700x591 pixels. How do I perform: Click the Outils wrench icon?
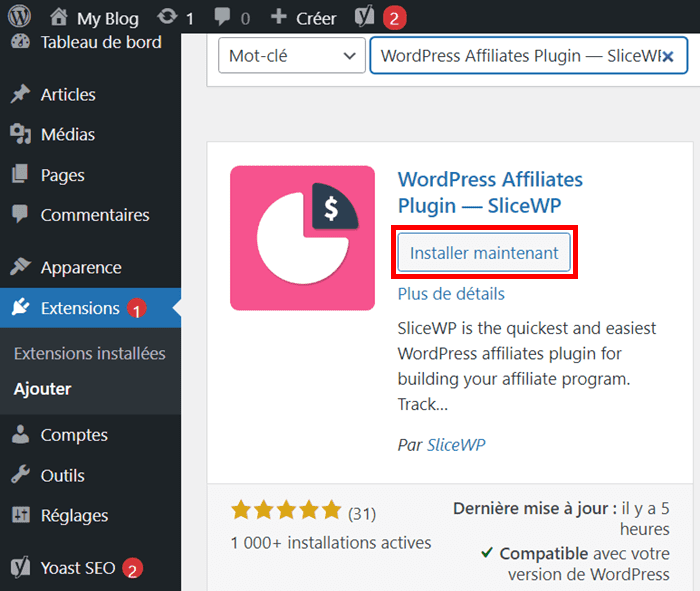(x=21, y=474)
